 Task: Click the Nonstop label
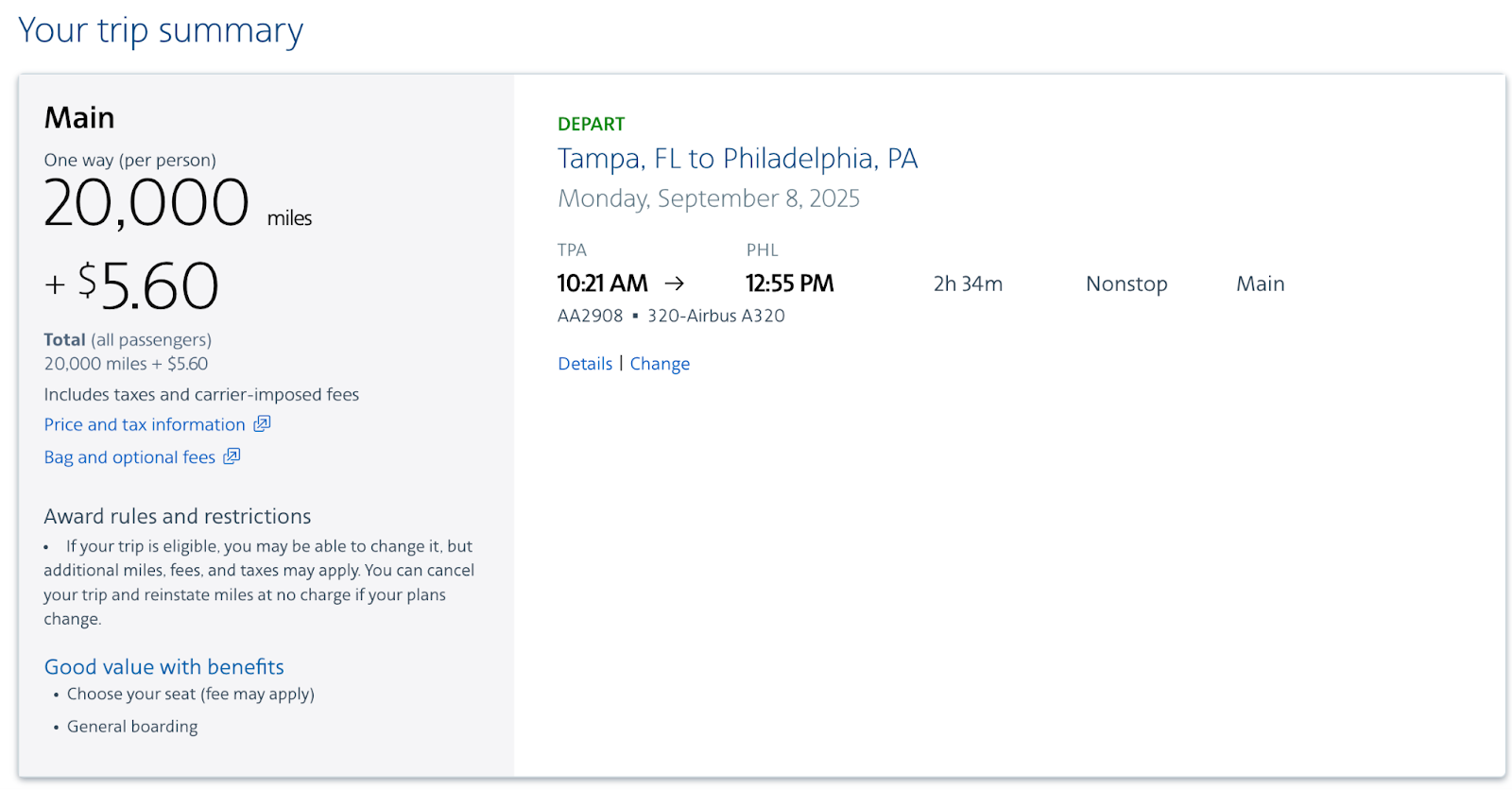(1126, 283)
